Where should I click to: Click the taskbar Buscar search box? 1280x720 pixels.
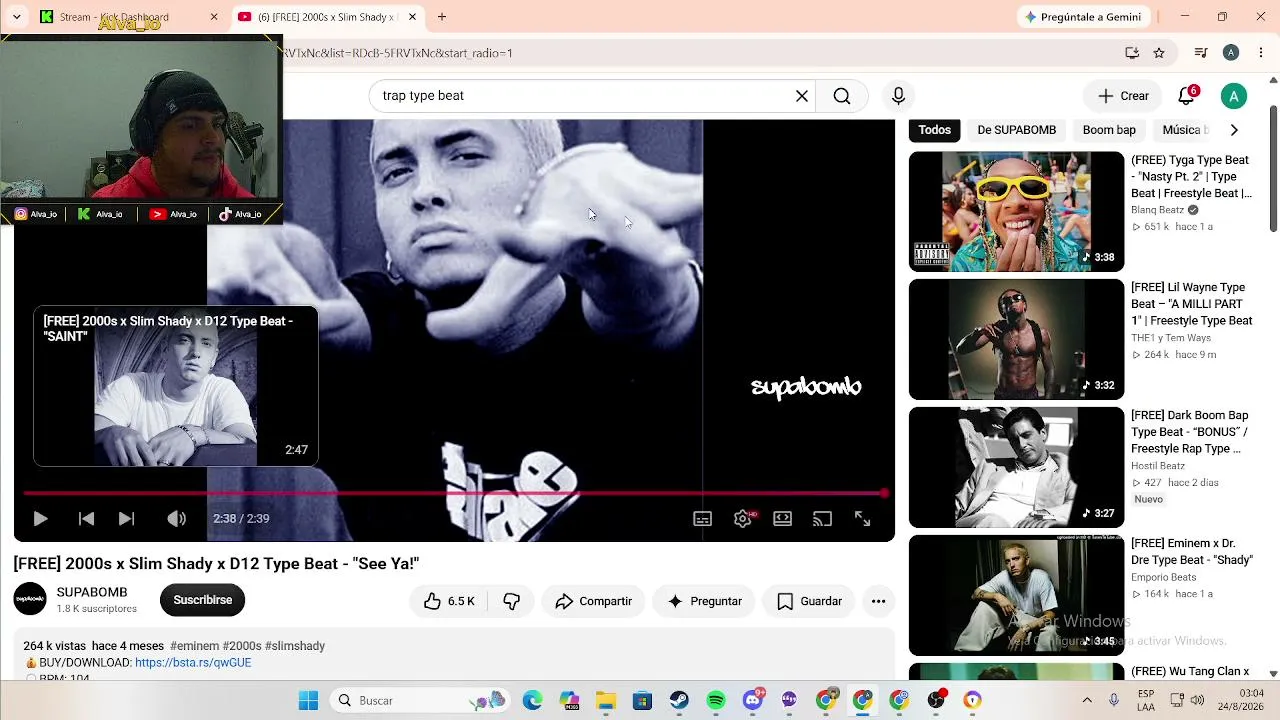[x=420, y=700]
